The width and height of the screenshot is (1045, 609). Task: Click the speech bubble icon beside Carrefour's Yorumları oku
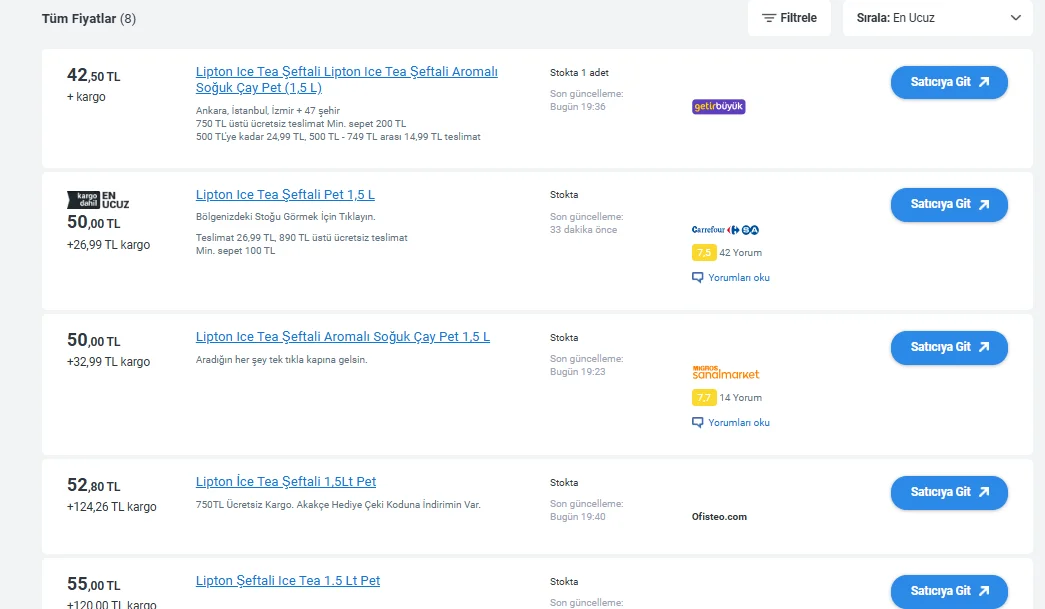[698, 277]
